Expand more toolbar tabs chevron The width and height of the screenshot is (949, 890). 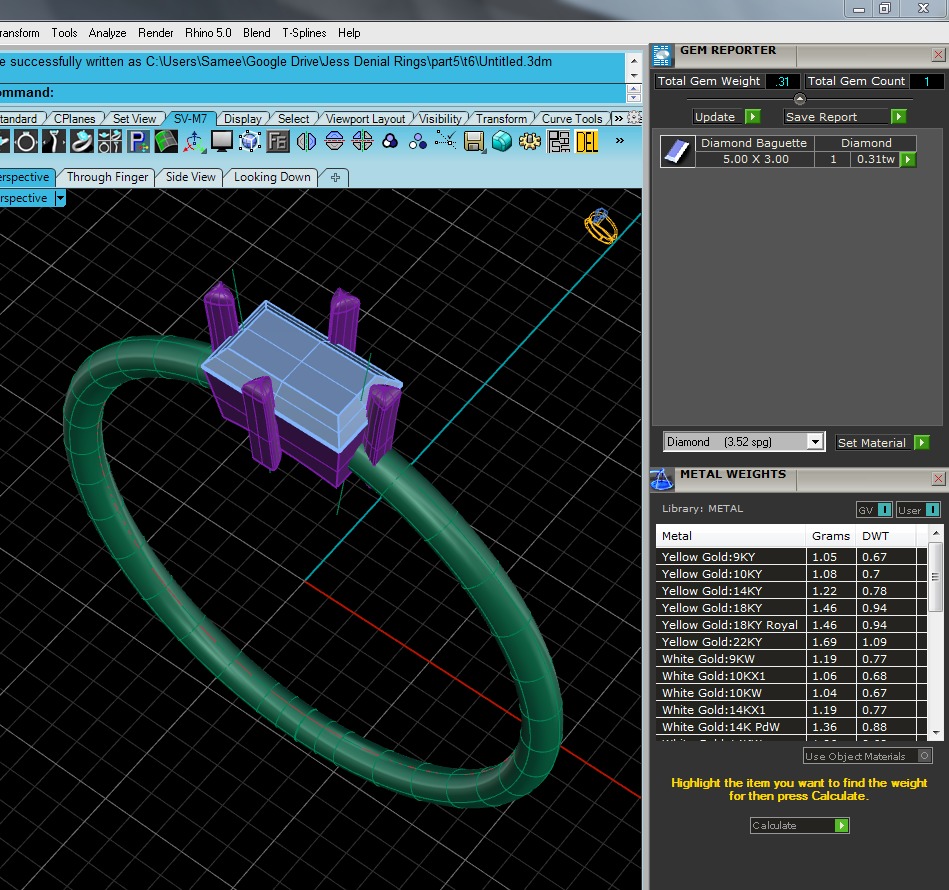619,119
